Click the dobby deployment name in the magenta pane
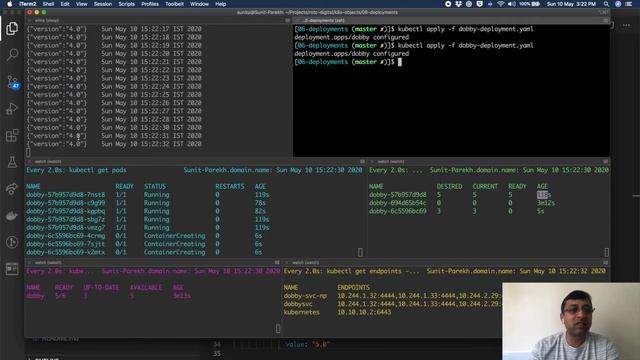The image size is (640, 360). coord(35,296)
